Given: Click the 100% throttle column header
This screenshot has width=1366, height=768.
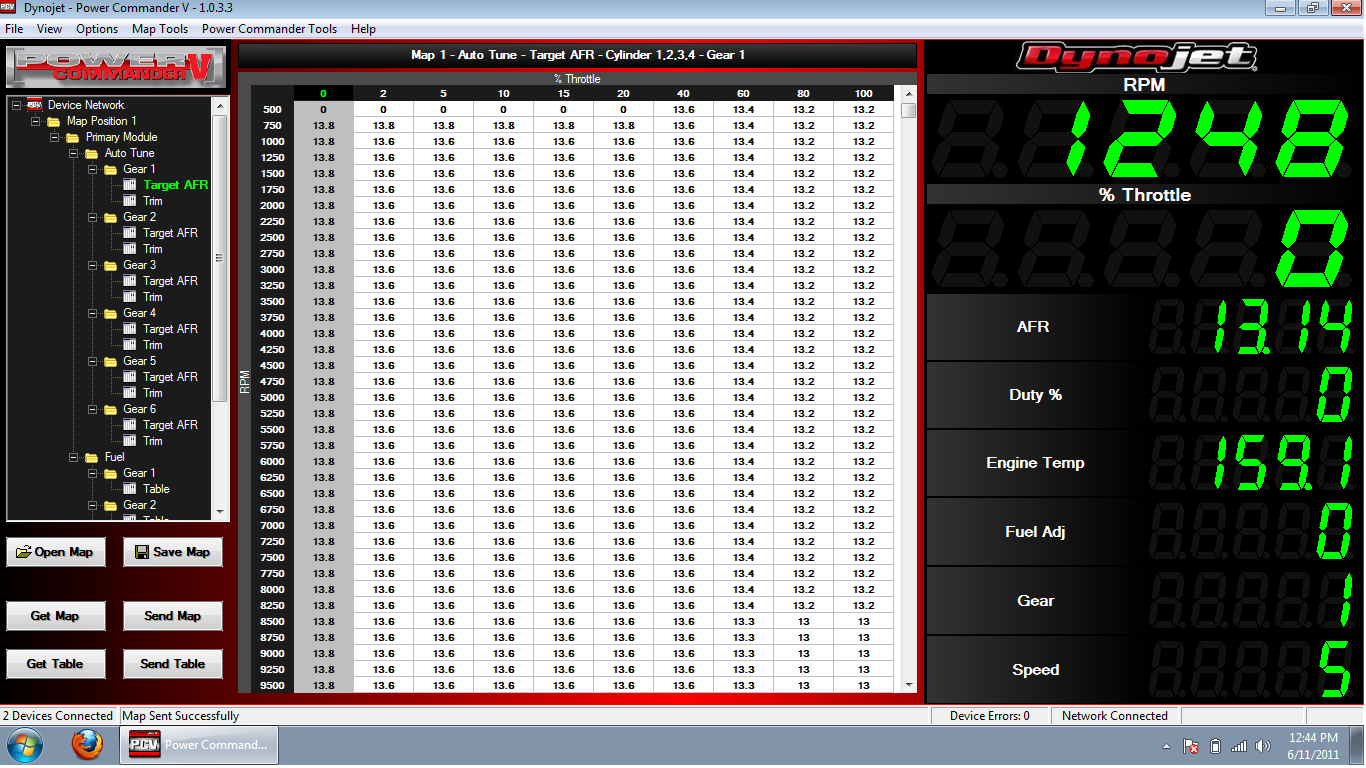Looking at the screenshot, I should coord(863,94).
